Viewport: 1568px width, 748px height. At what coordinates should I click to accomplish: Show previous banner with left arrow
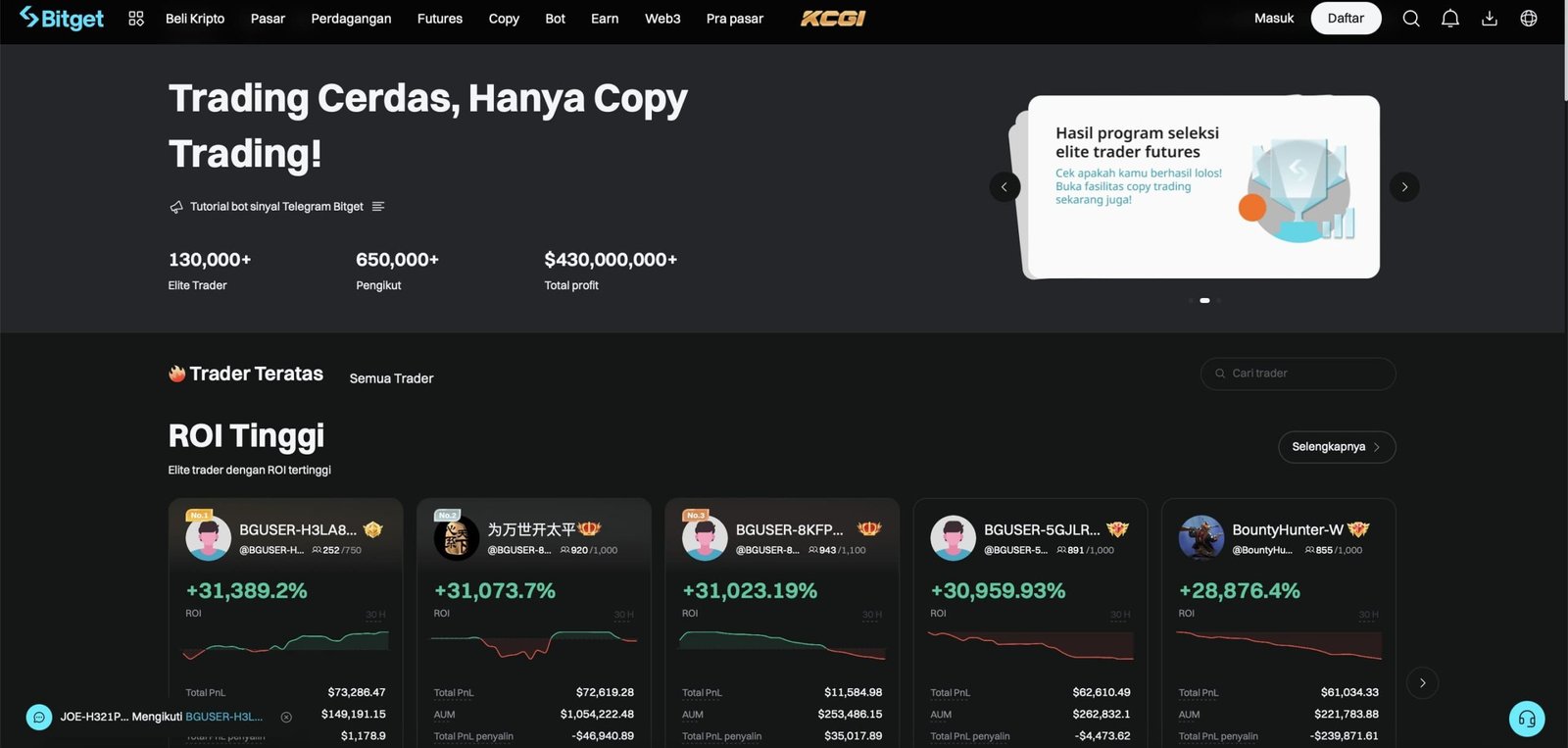(1004, 187)
